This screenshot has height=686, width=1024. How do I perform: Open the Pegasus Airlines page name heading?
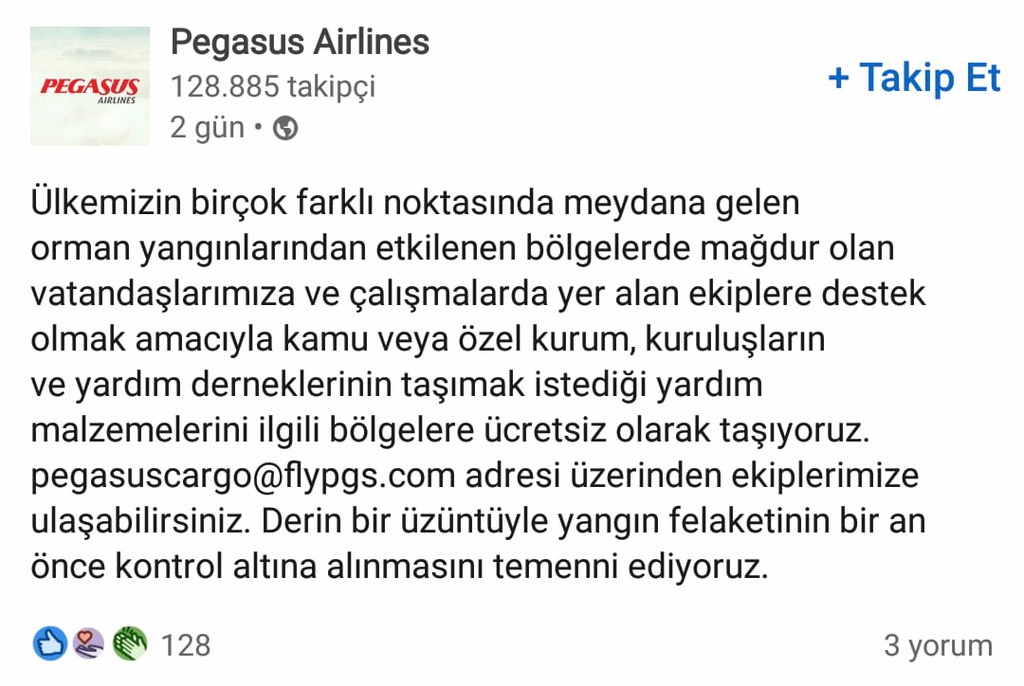pyautogui.click(x=298, y=42)
